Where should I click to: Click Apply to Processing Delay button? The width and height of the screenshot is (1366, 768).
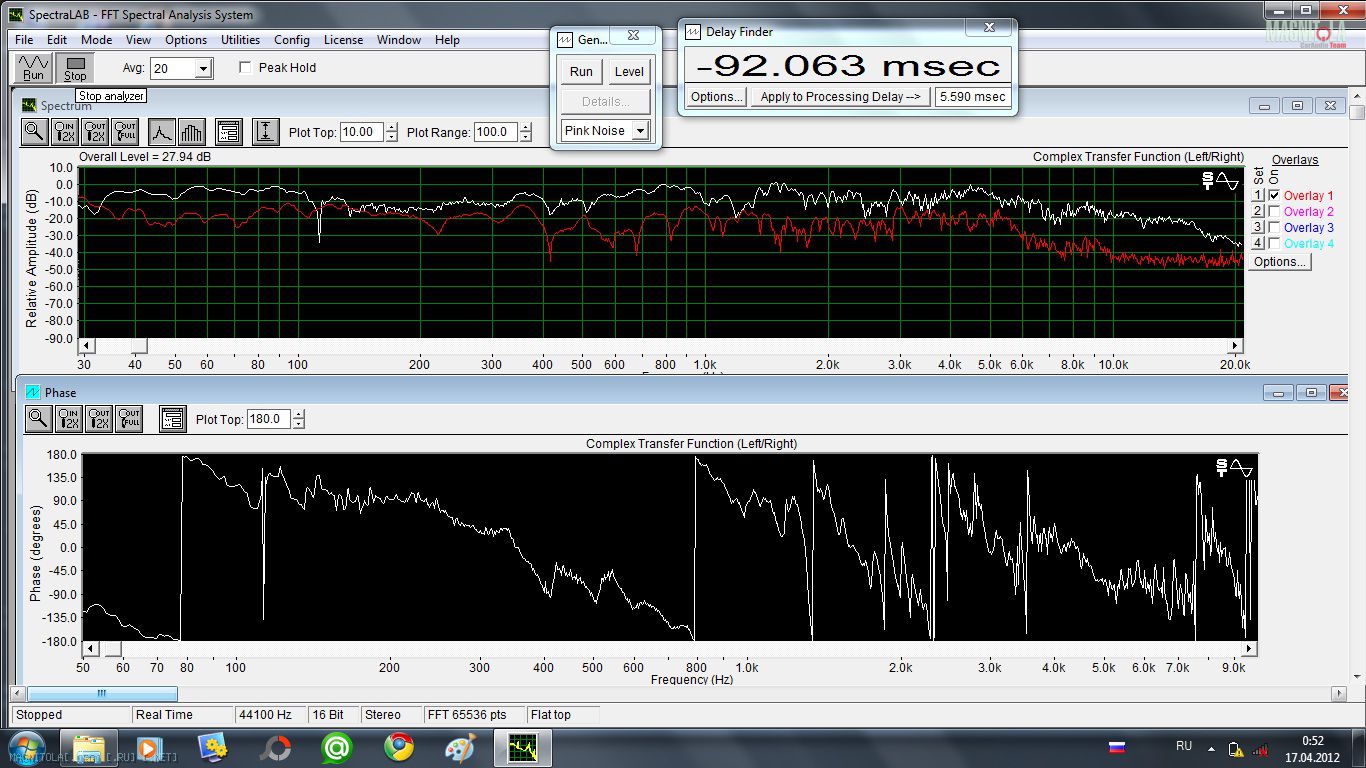tap(840, 97)
